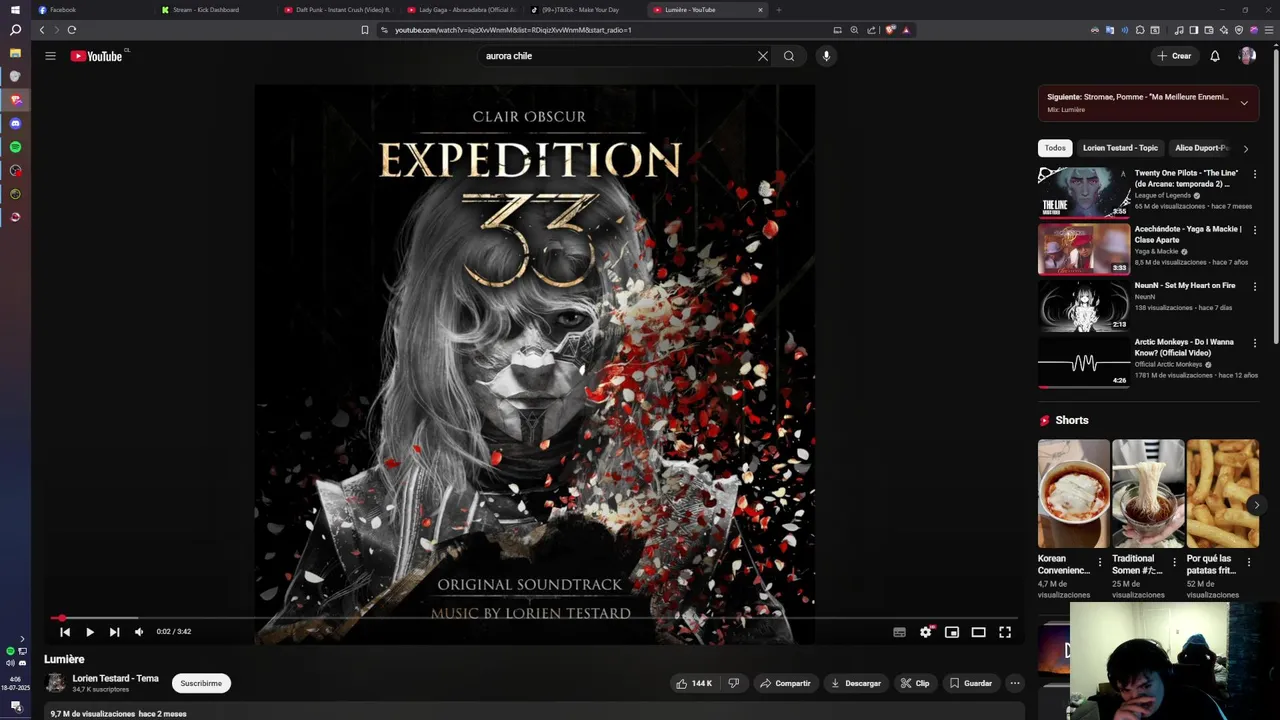This screenshot has width=1280, height=720.
Task: Open the browser main menu icon
Action: 1269,30
